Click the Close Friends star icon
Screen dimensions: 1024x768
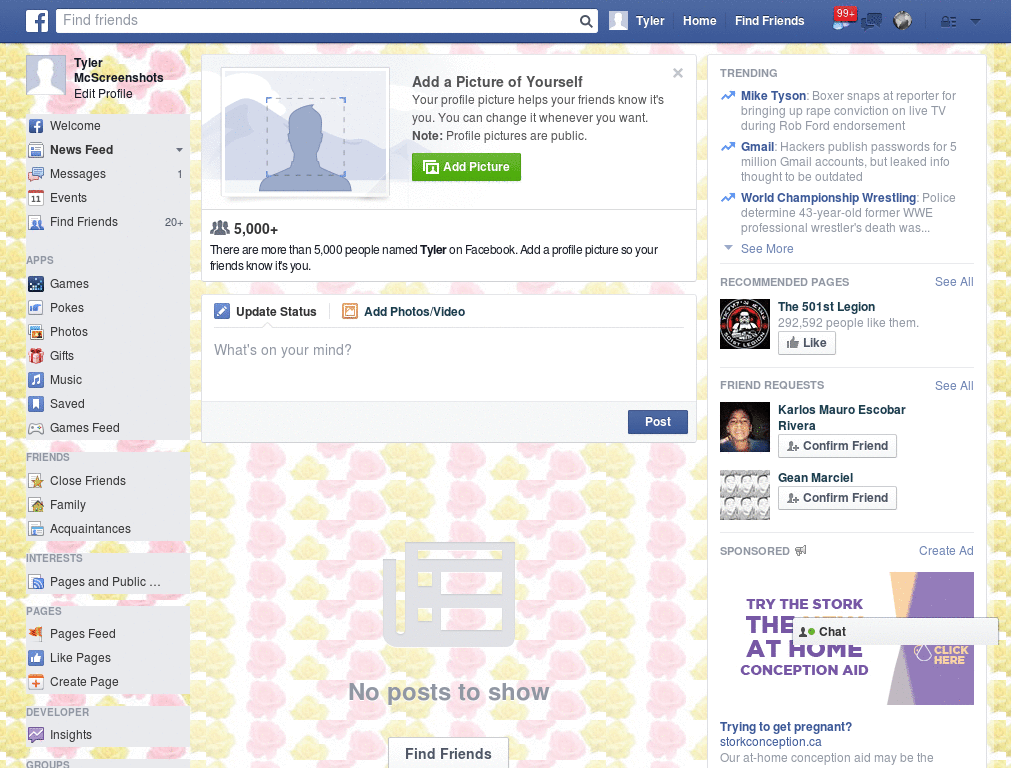click(36, 481)
